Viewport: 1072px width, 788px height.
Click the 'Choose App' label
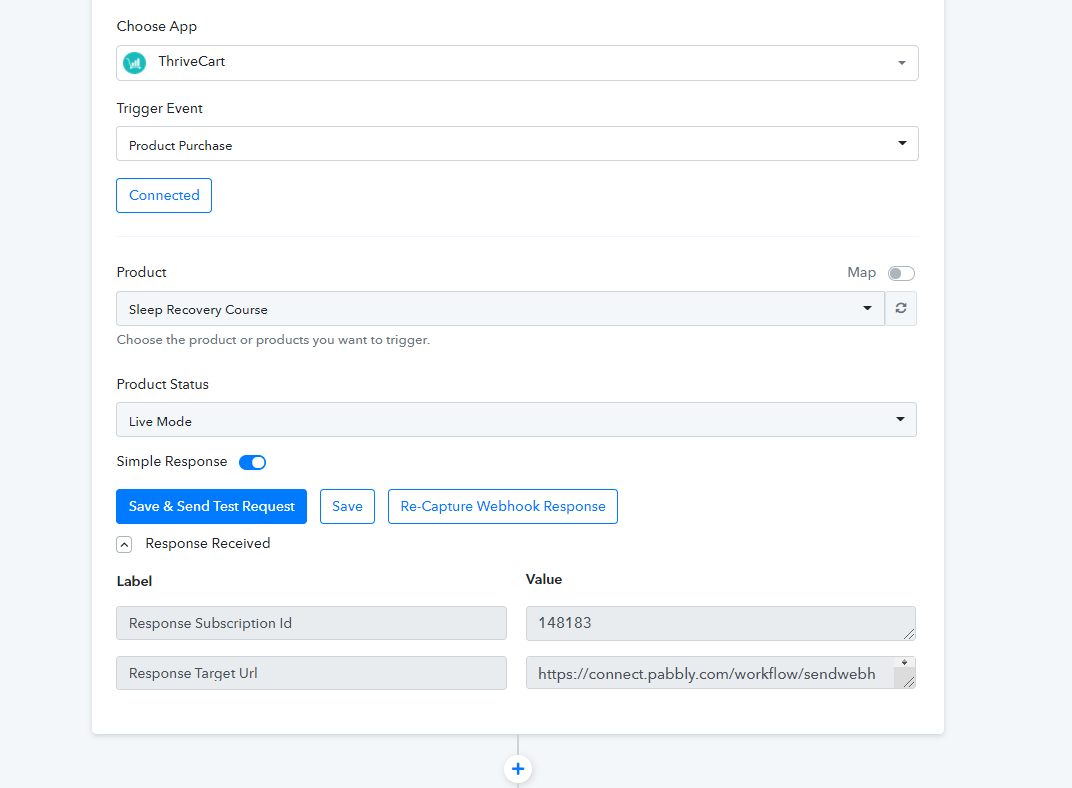(x=157, y=27)
